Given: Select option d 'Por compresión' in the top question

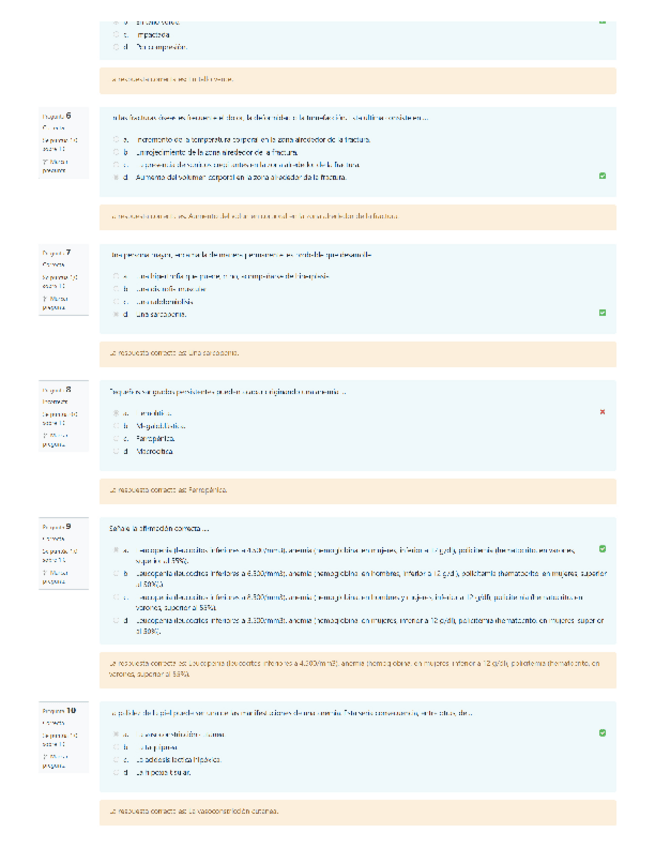Looking at the screenshot, I should 116,47.
